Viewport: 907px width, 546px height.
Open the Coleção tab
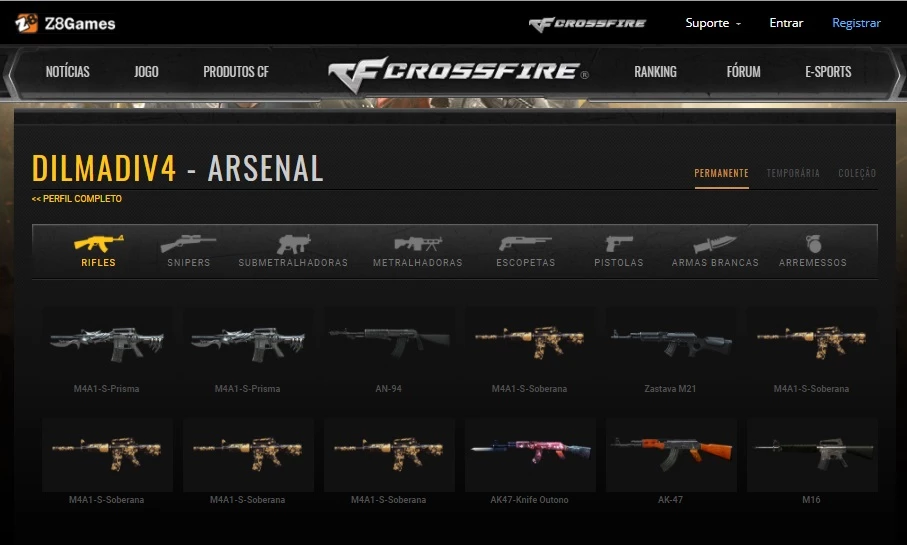coord(857,173)
